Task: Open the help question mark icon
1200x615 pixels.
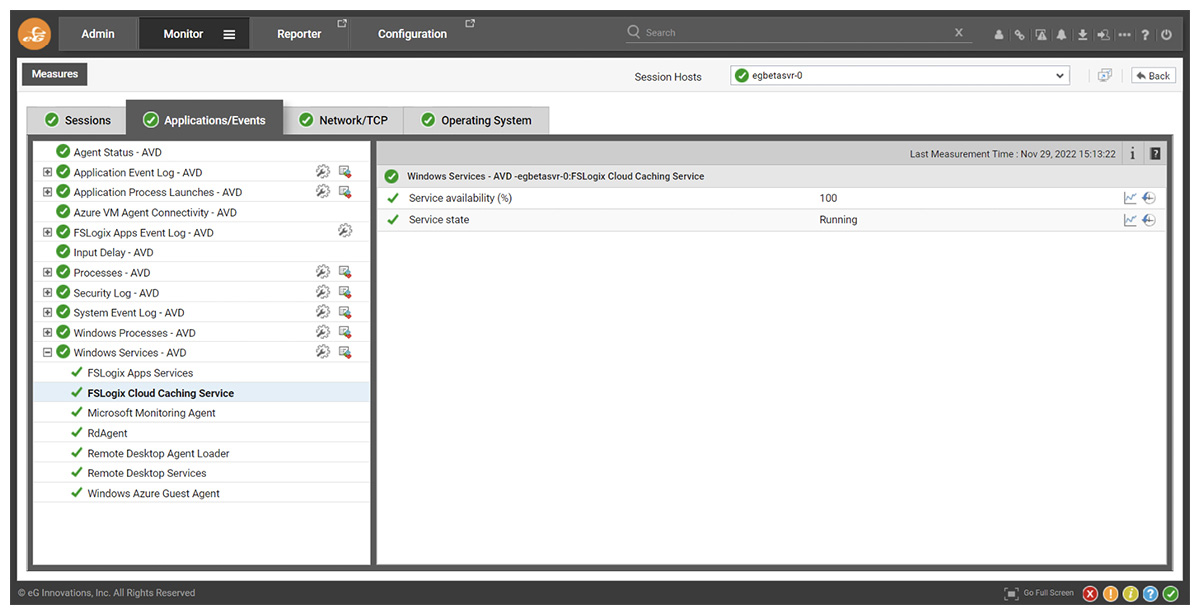Action: point(1146,35)
